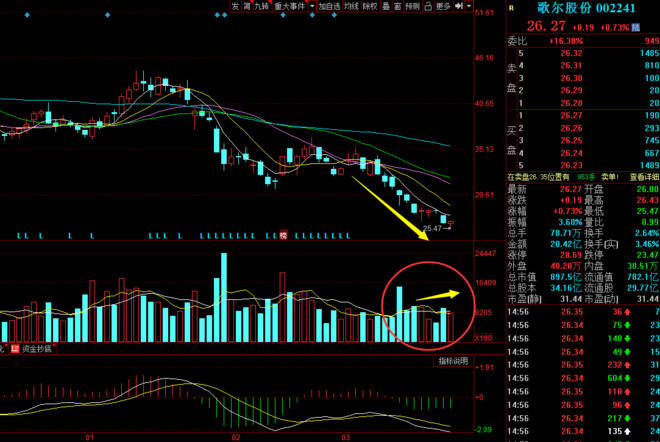Image resolution: width=660 pixels, height=442 pixels.
Task: Click the 02 month label on time axis
Action: [x=236, y=437]
